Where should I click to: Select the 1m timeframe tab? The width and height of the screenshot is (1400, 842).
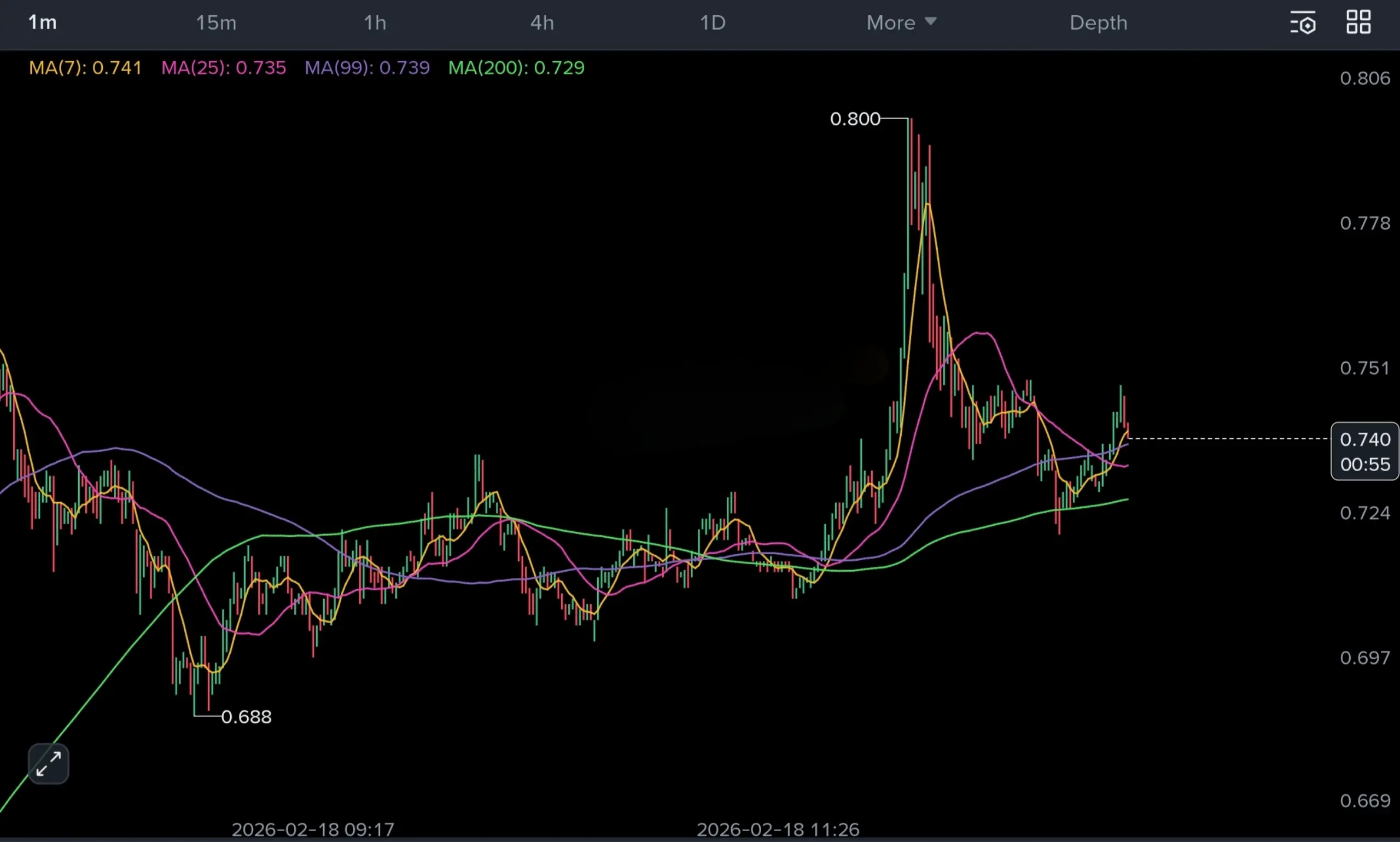click(43, 22)
